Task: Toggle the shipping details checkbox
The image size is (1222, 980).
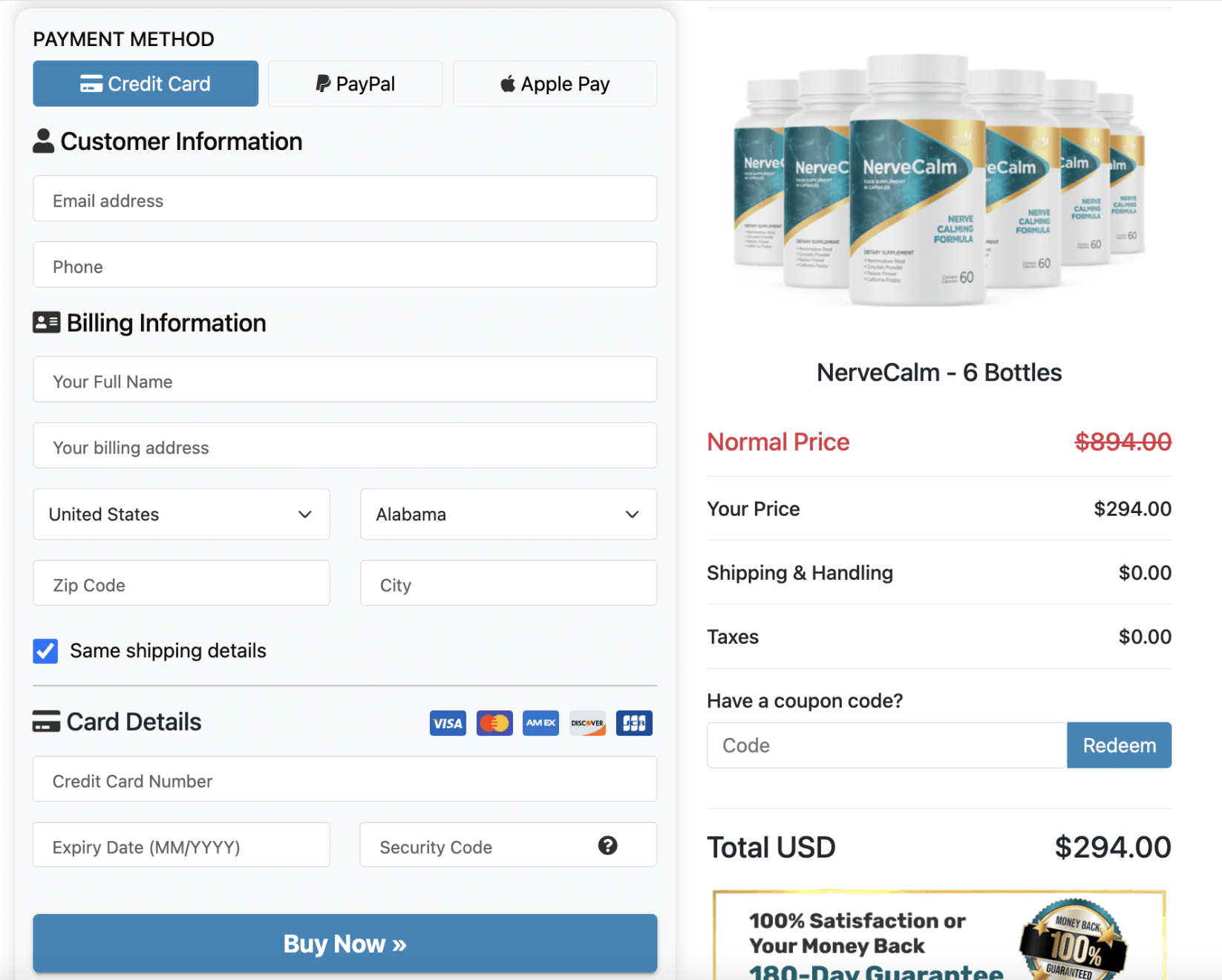Action: pyautogui.click(x=45, y=651)
